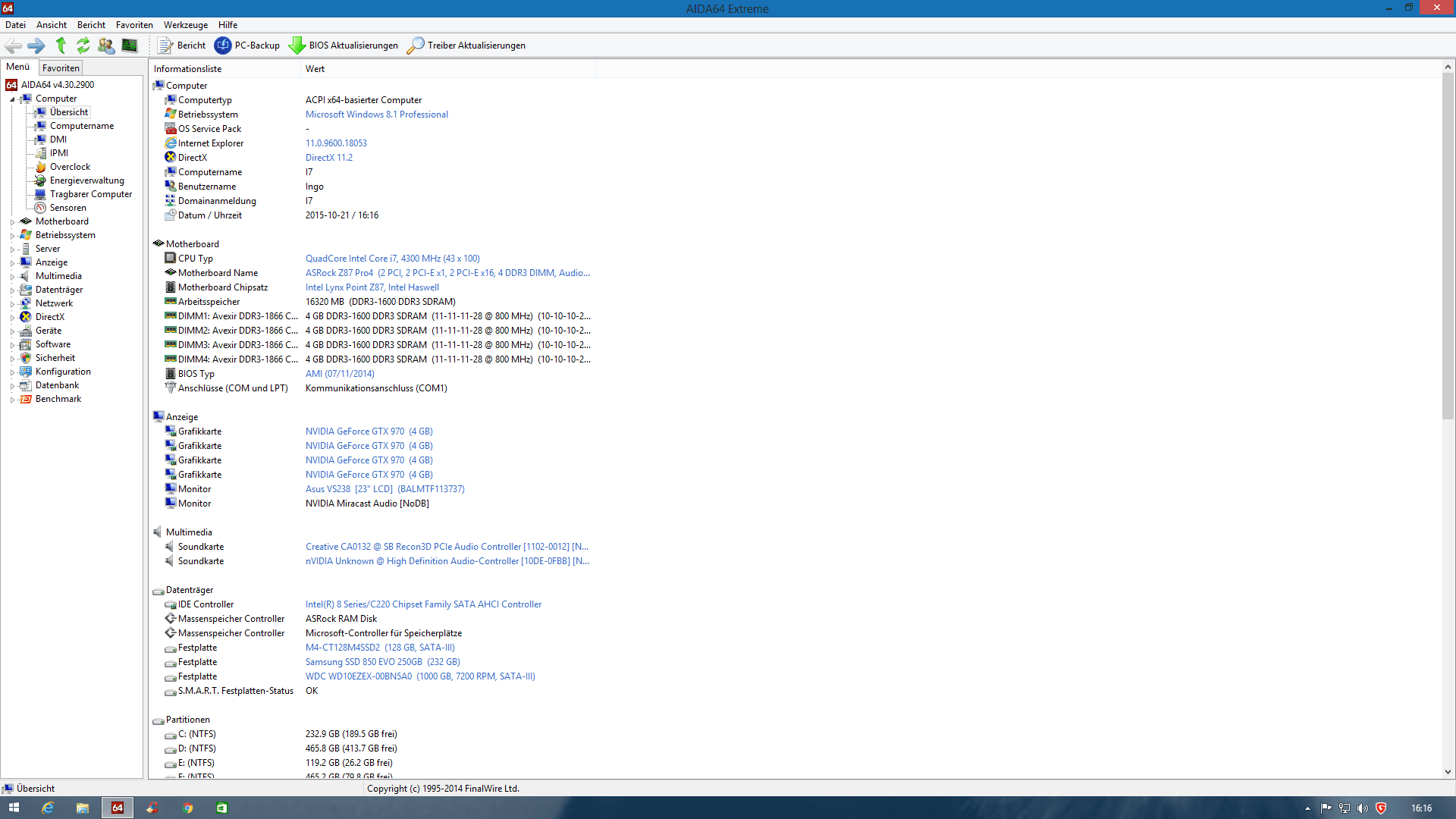Select the Konfiguration tree icon
Screen dimensions: 1456x819
click(26, 372)
